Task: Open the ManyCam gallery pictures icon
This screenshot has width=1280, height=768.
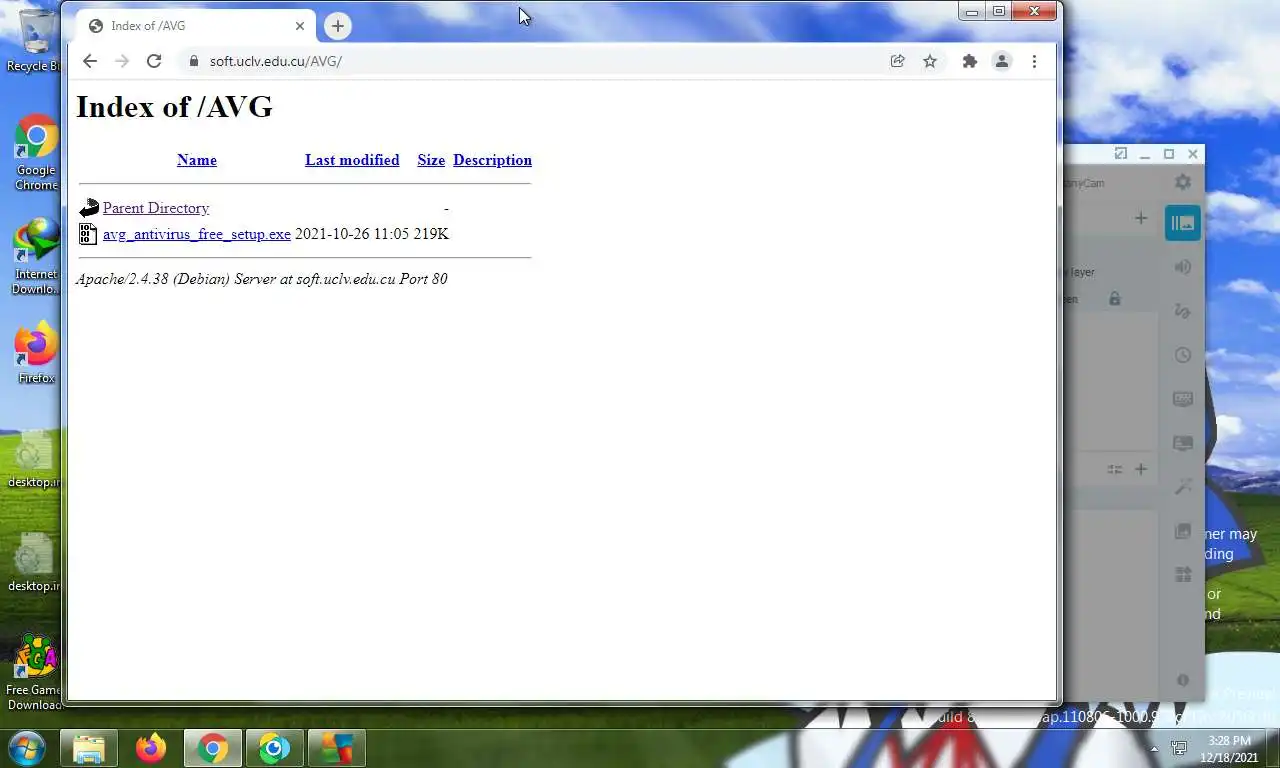Action: 1183,531
